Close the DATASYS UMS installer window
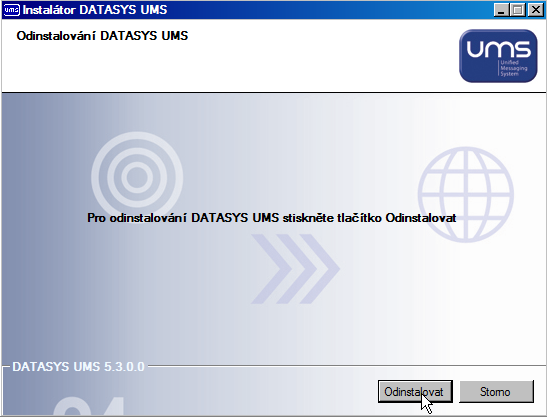 click(535, 10)
